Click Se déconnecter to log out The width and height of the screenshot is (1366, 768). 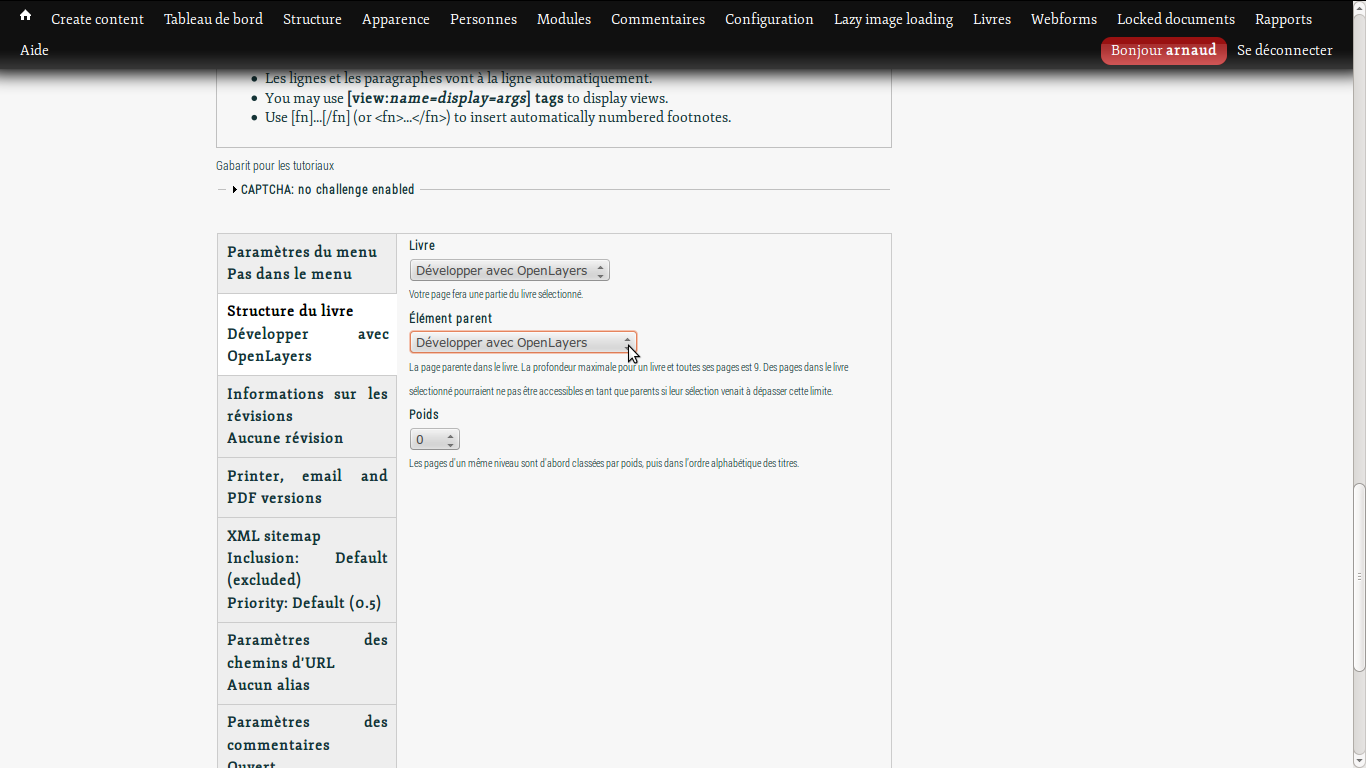pos(1285,50)
